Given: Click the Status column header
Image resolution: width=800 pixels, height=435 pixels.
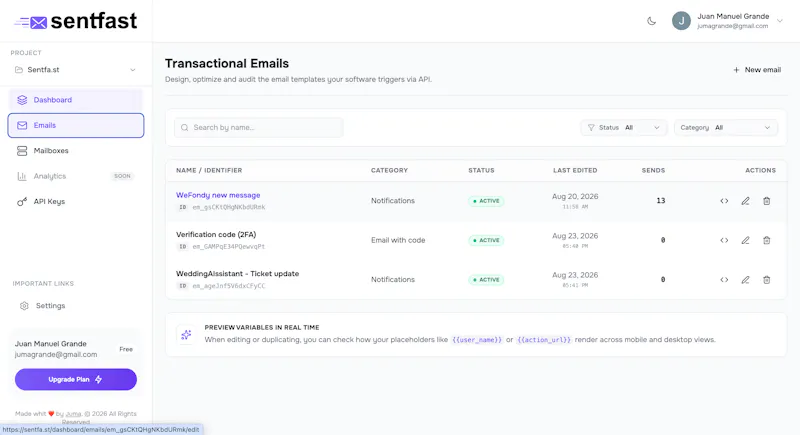Looking at the screenshot, I should pos(481,170).
